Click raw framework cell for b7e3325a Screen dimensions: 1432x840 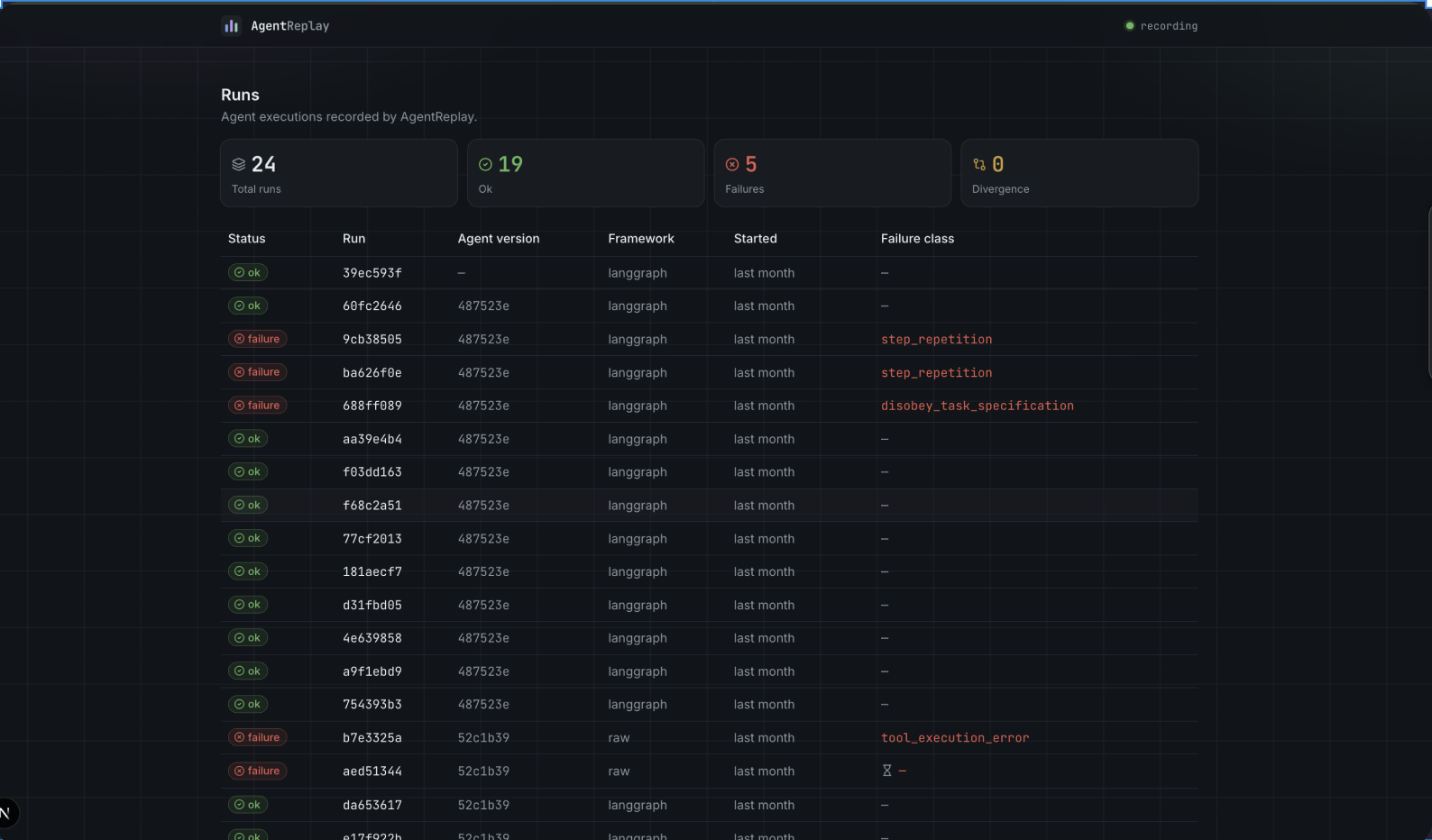(619, 738)
